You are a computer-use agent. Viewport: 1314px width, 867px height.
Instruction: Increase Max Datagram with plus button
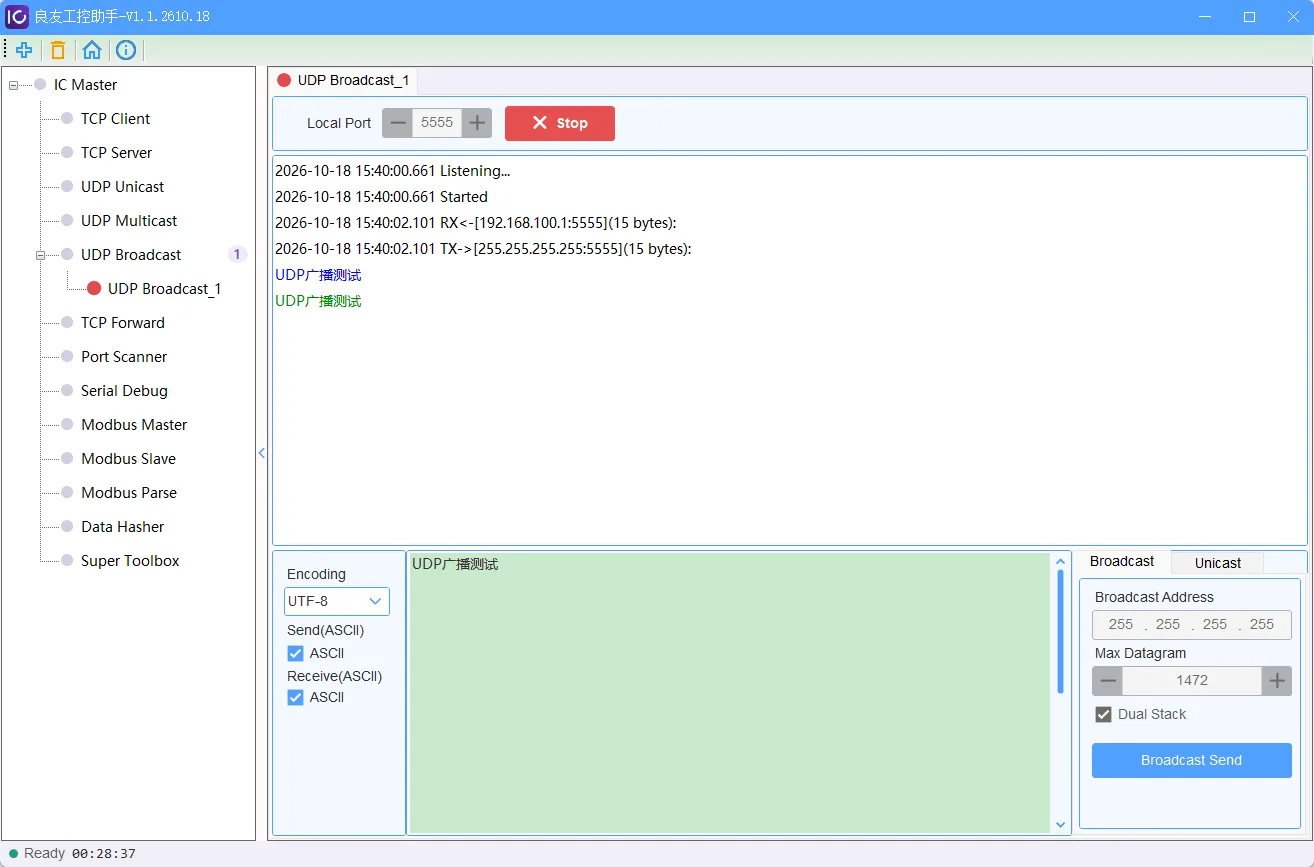pos(1277,681)
